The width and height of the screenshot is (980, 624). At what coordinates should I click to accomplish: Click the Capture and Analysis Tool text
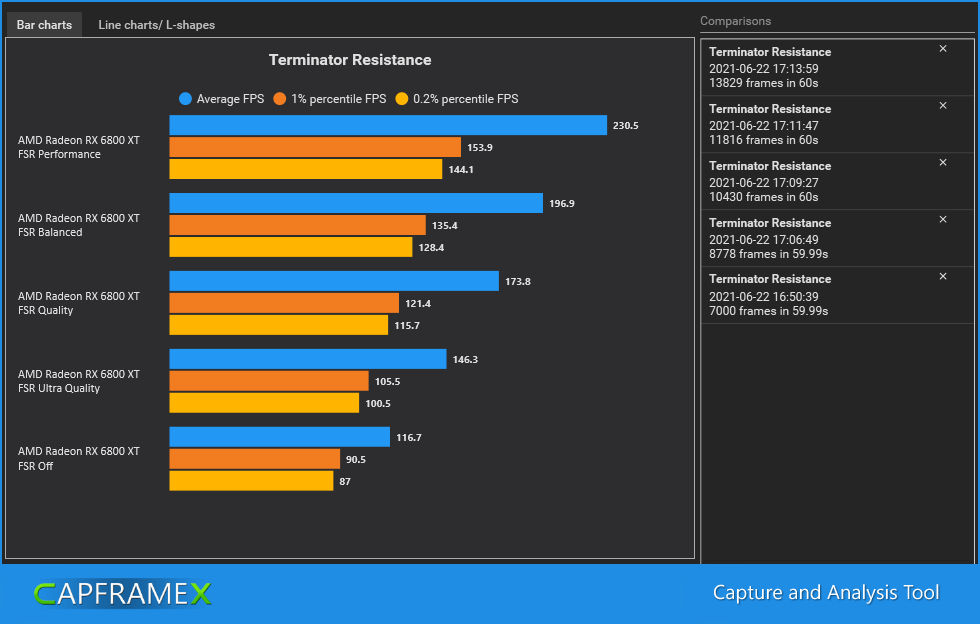[x=826, y=593]
